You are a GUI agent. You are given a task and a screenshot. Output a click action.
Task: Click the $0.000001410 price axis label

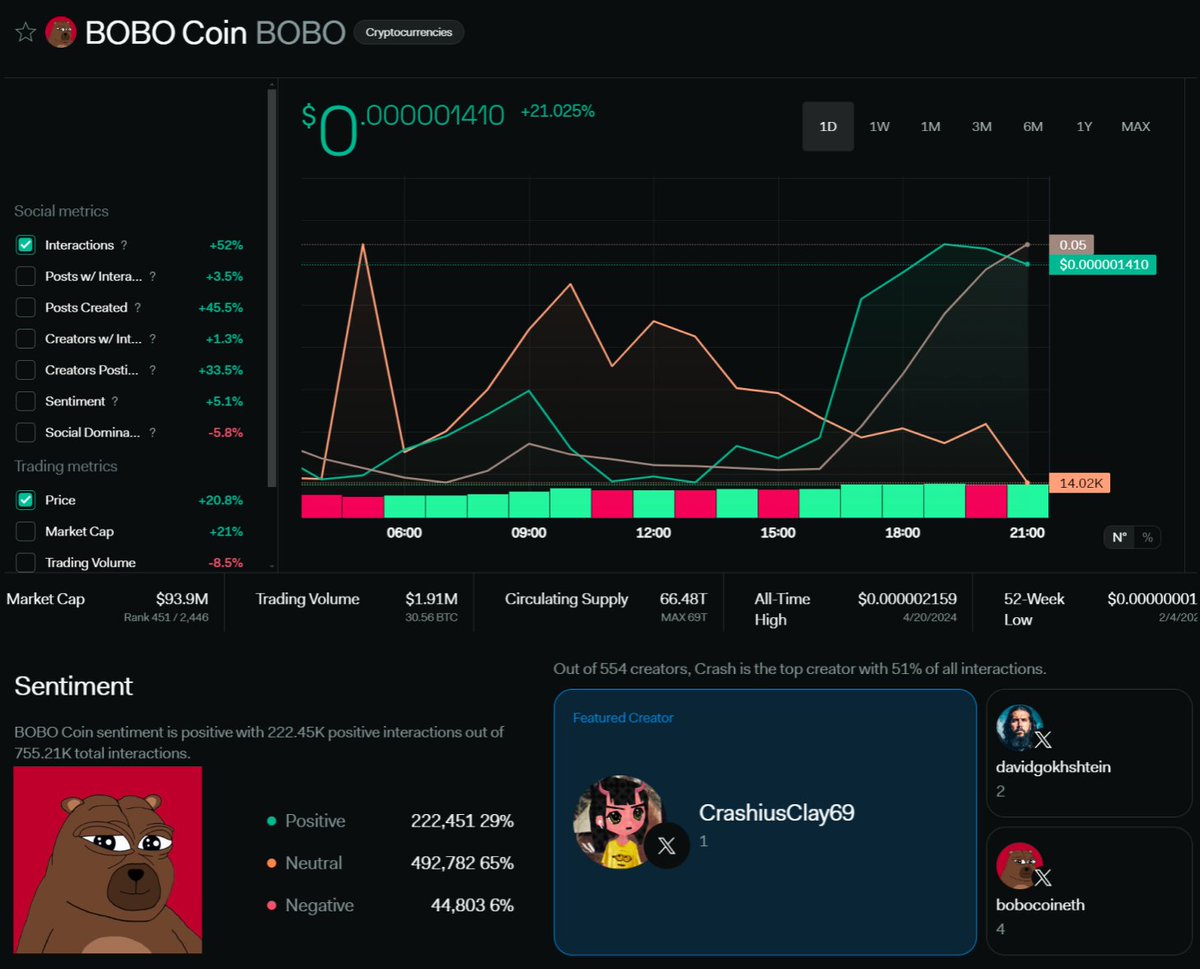coord(1102,265)
